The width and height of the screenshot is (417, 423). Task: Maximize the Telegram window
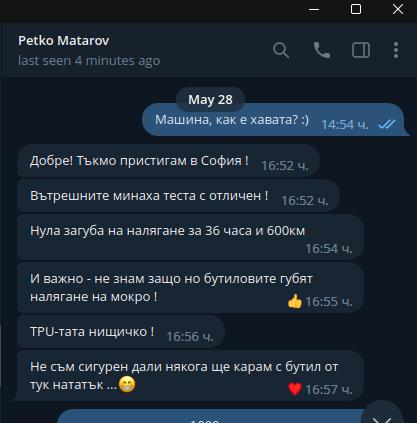click(x=356, y=9)
